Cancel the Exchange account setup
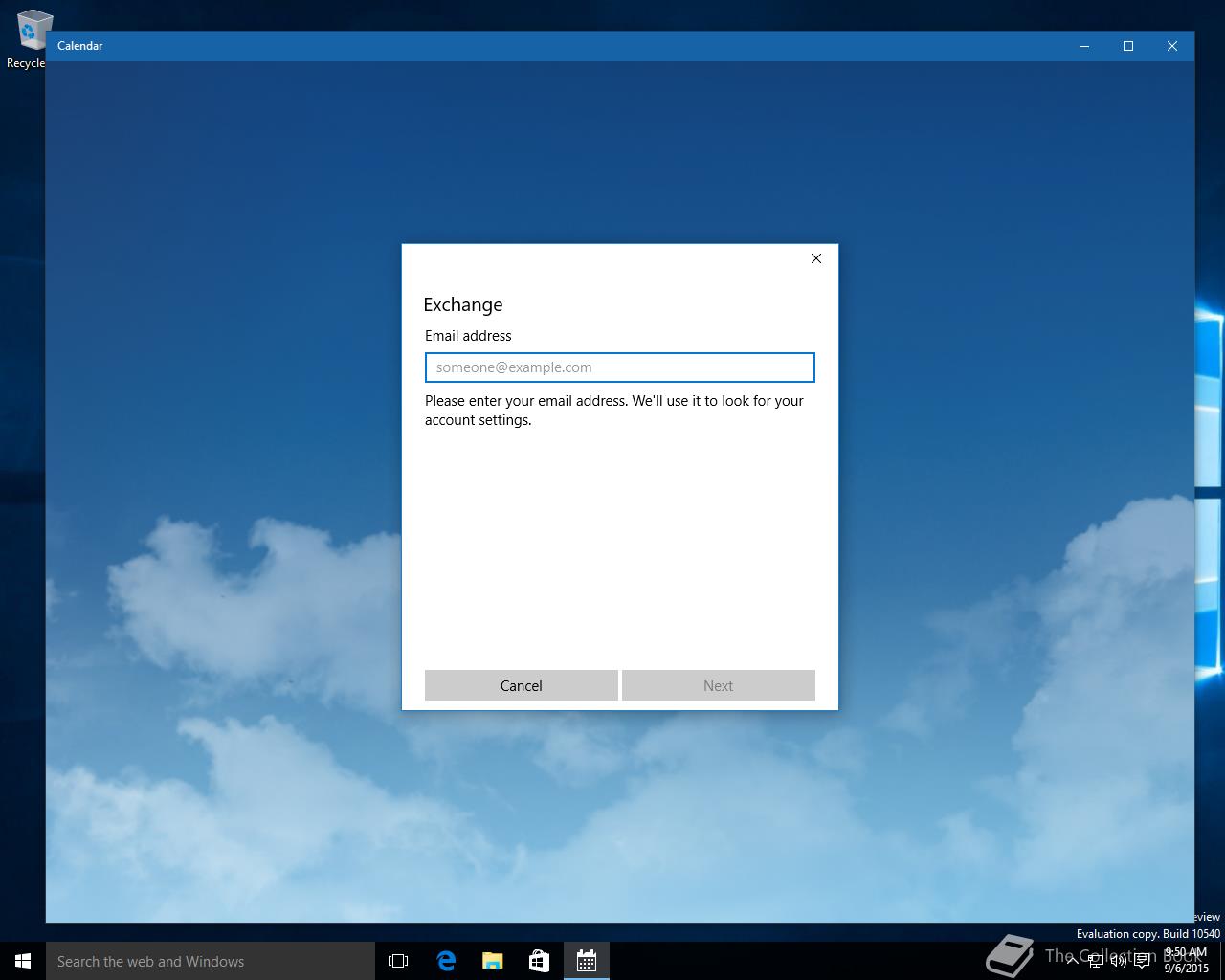 (x=521, y=685)
